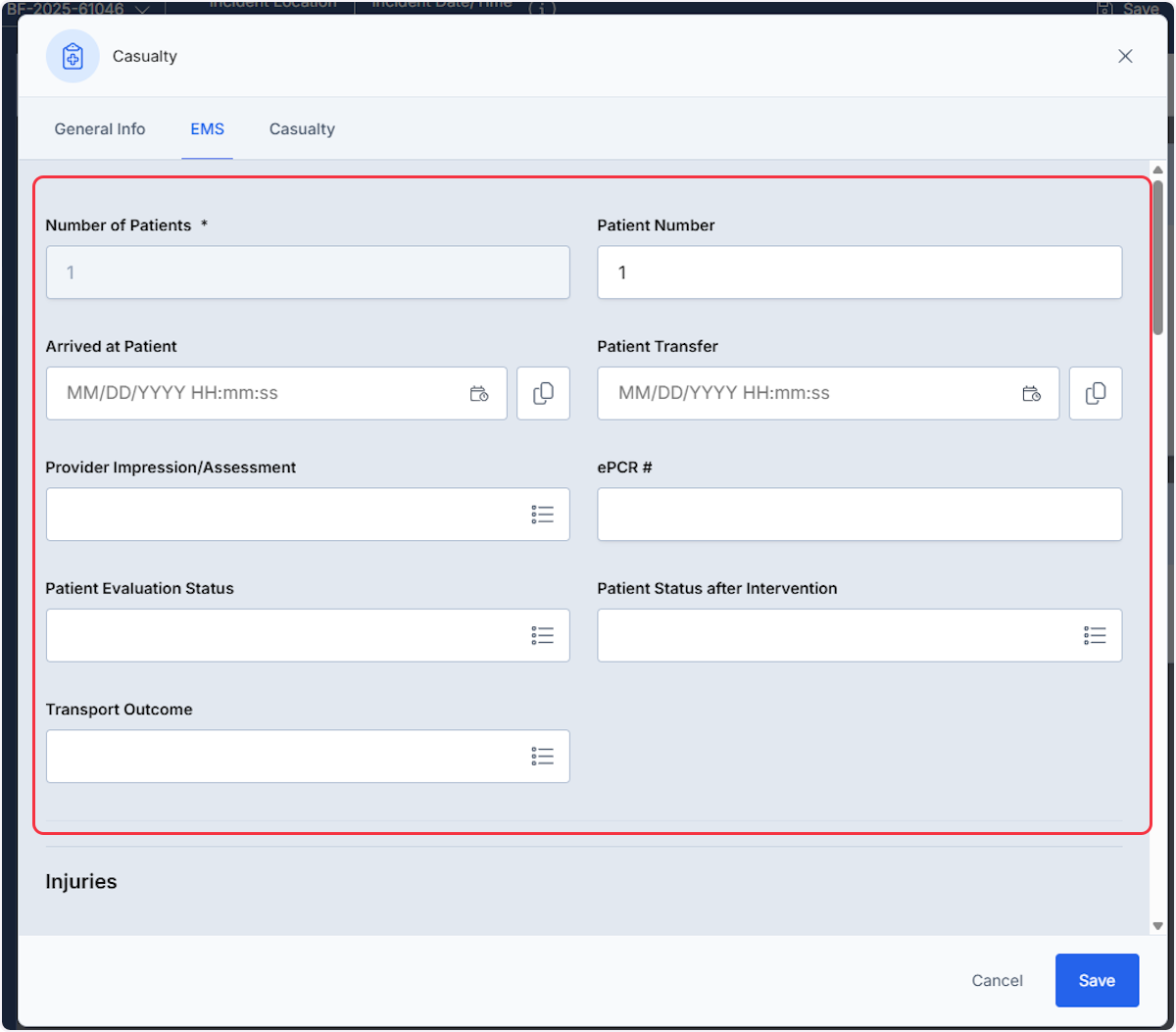Copy time button beside Patient Transfer
Screen dimensions: 1176x1032
[1096, 393]
